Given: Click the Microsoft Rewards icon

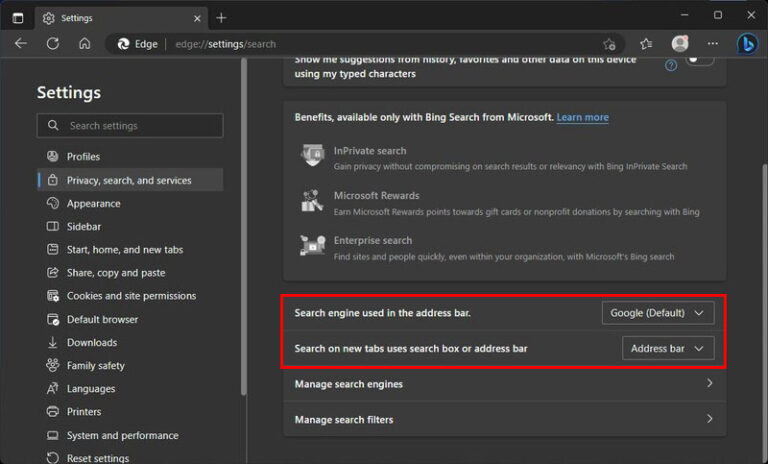Looking at the screenshot, I should (x=312, y=201).
